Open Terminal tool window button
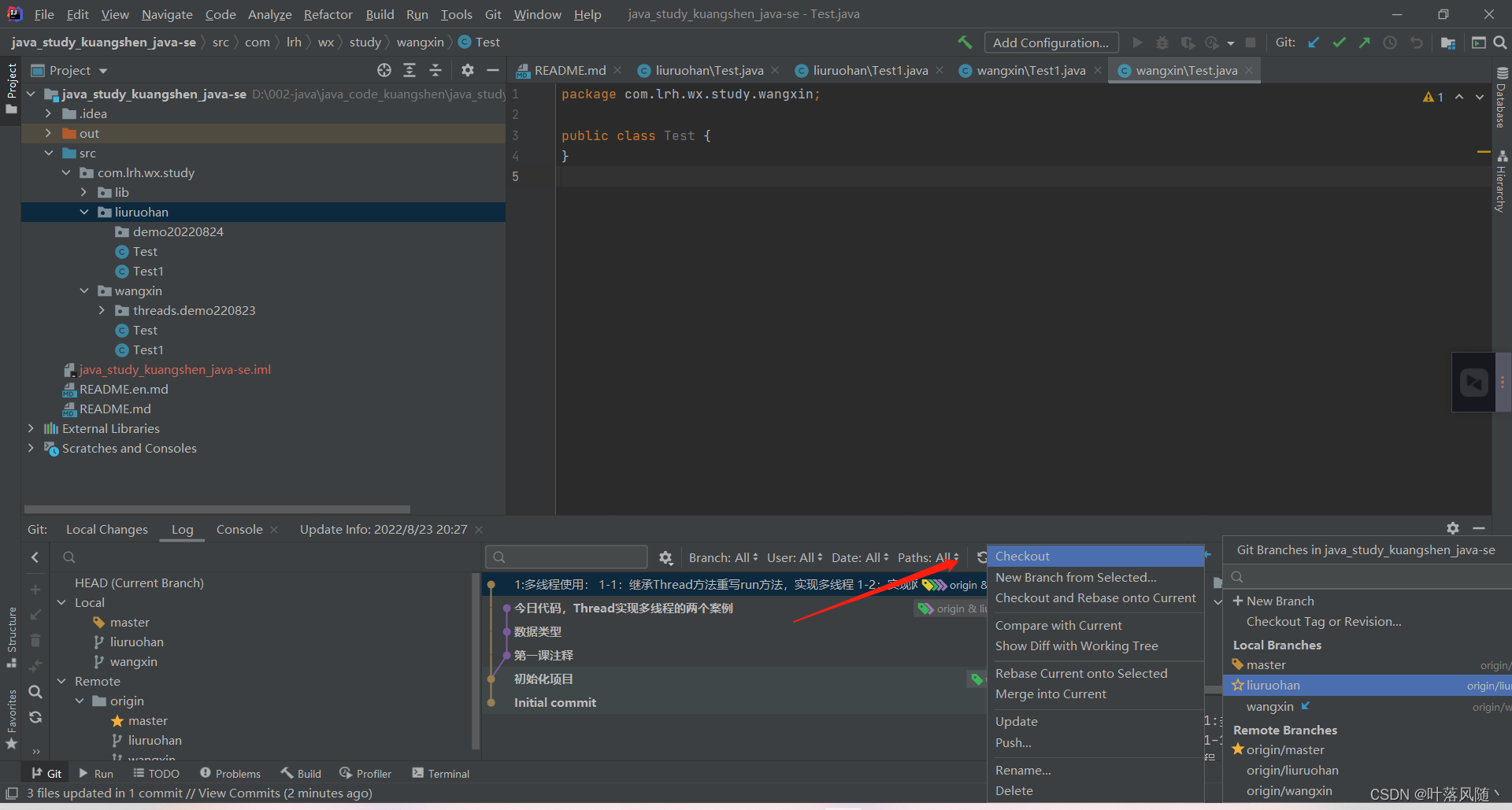The width and height of the screenshot is (1512, 810). pyautogui.click(x=440, y=774)
